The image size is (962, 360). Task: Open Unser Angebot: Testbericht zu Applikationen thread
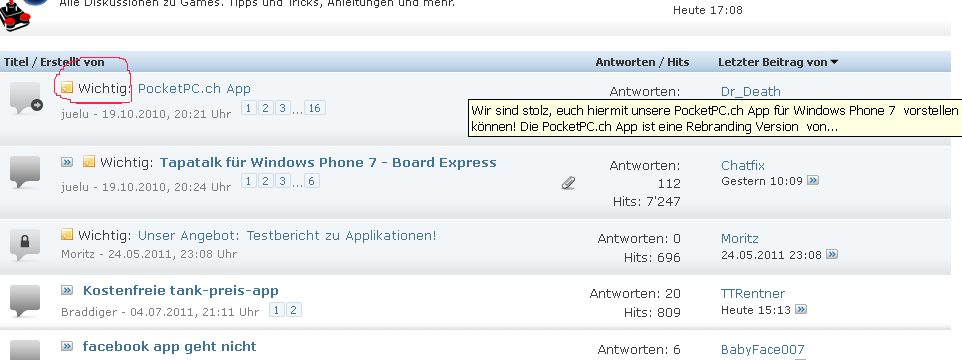point(287,236)
